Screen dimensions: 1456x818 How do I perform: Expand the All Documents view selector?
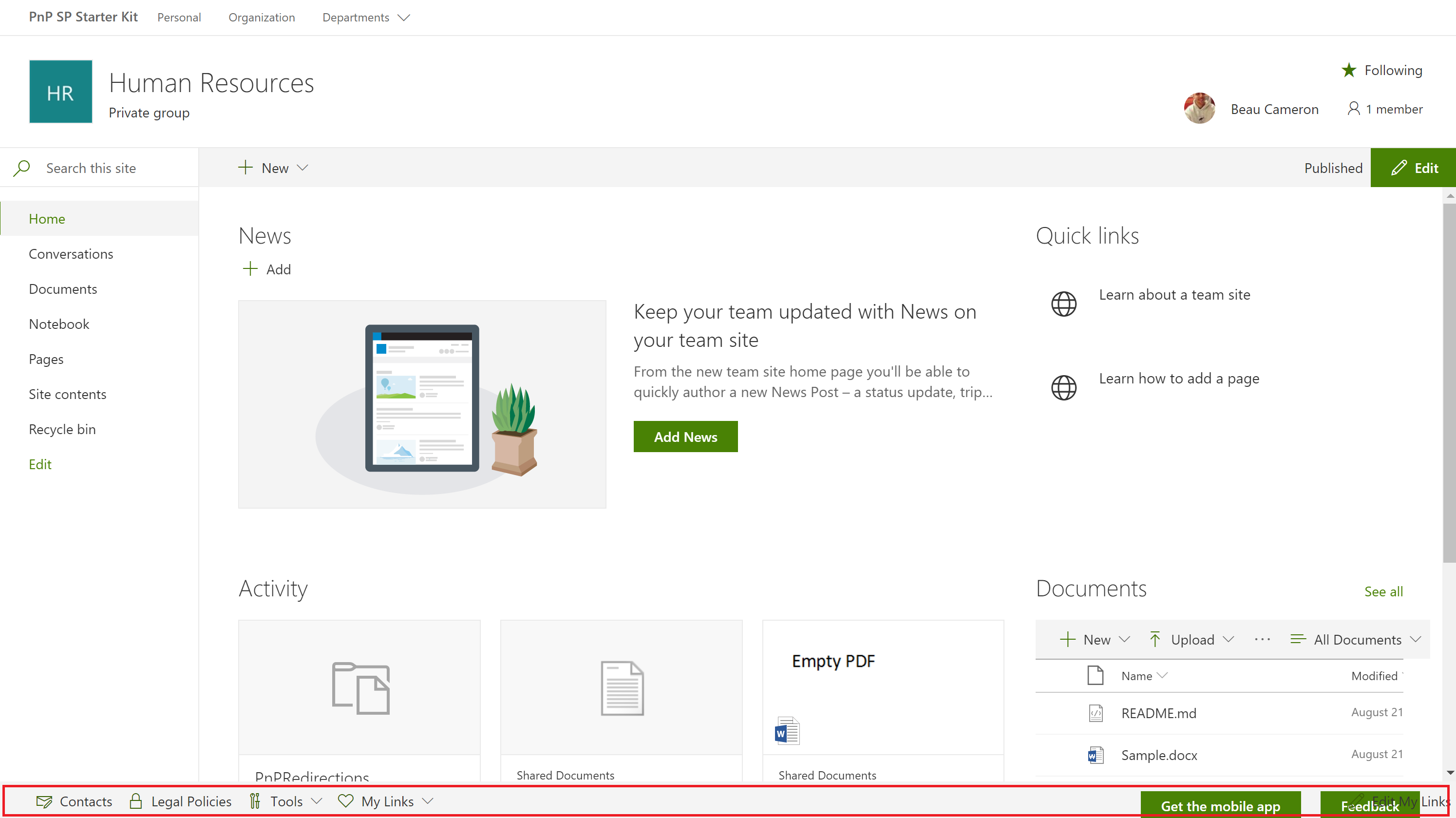pos(1356,639)
